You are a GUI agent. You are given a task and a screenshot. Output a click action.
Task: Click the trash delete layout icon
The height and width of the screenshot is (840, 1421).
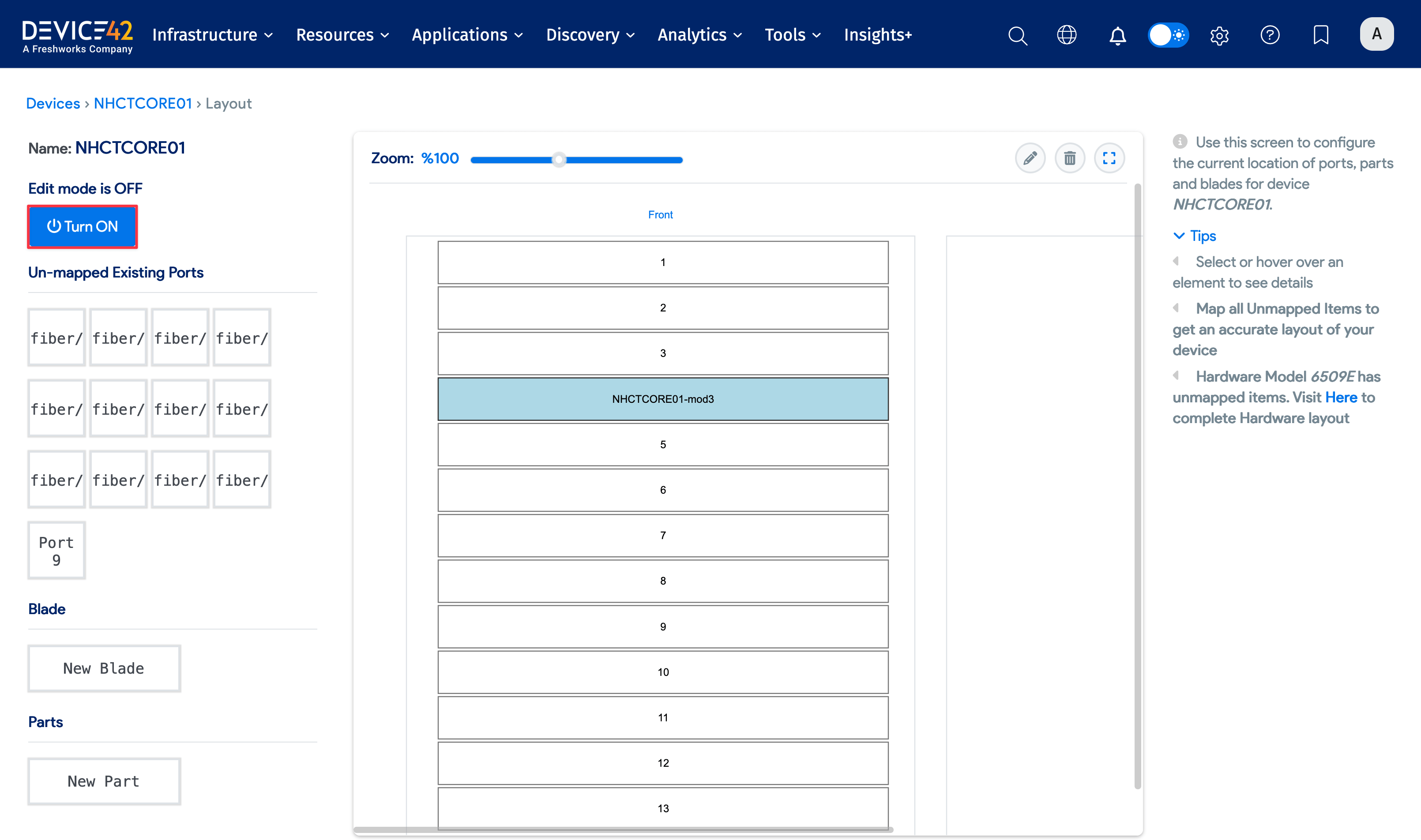pyautogui.click(x=1069, y=158)
